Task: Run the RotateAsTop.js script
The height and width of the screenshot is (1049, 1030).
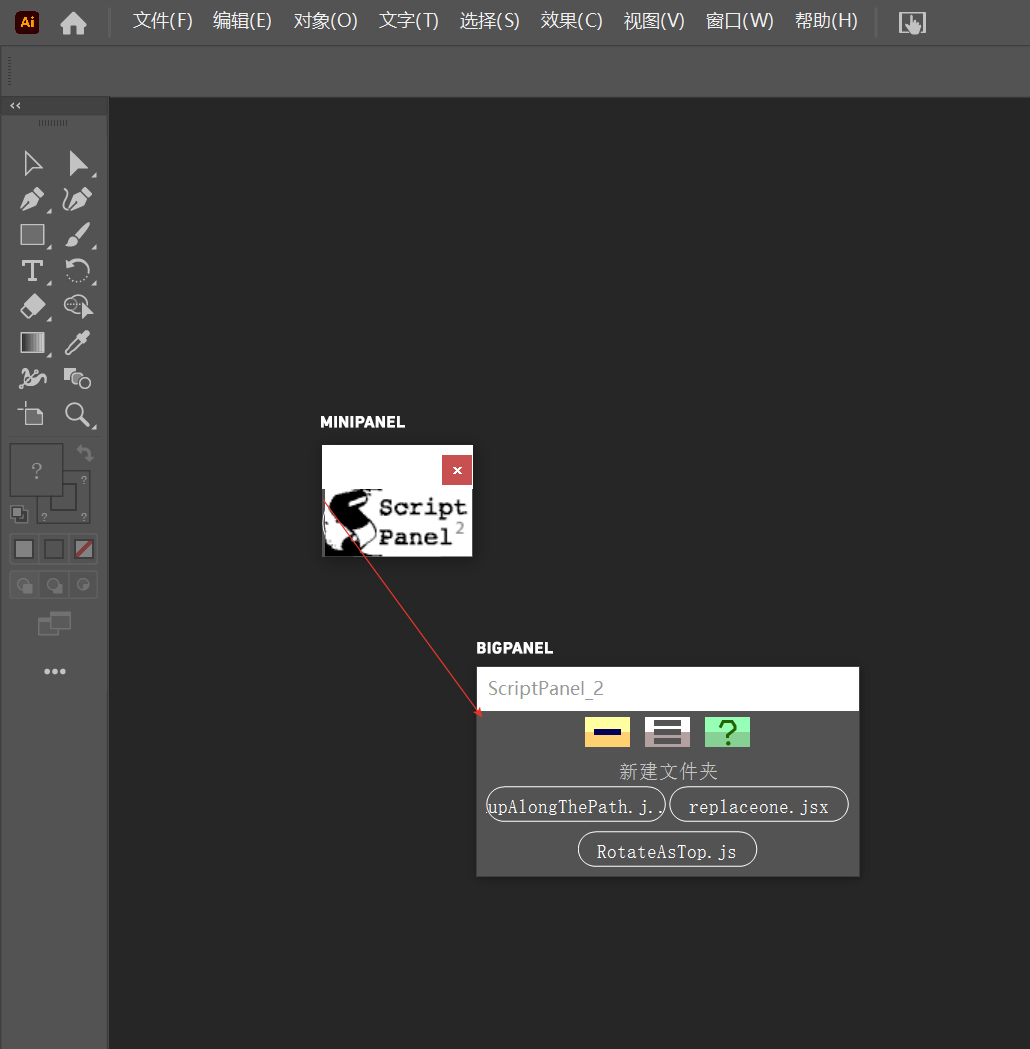Action: point(667,849)
